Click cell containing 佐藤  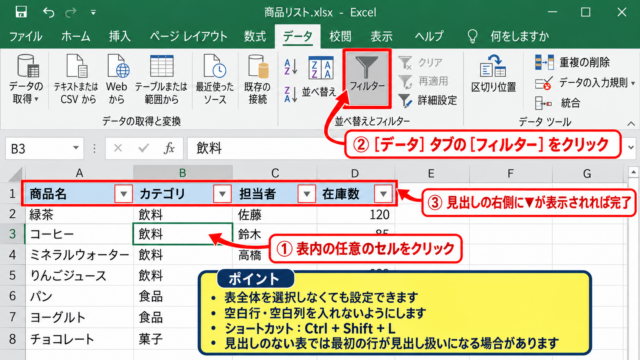(275, 214)
